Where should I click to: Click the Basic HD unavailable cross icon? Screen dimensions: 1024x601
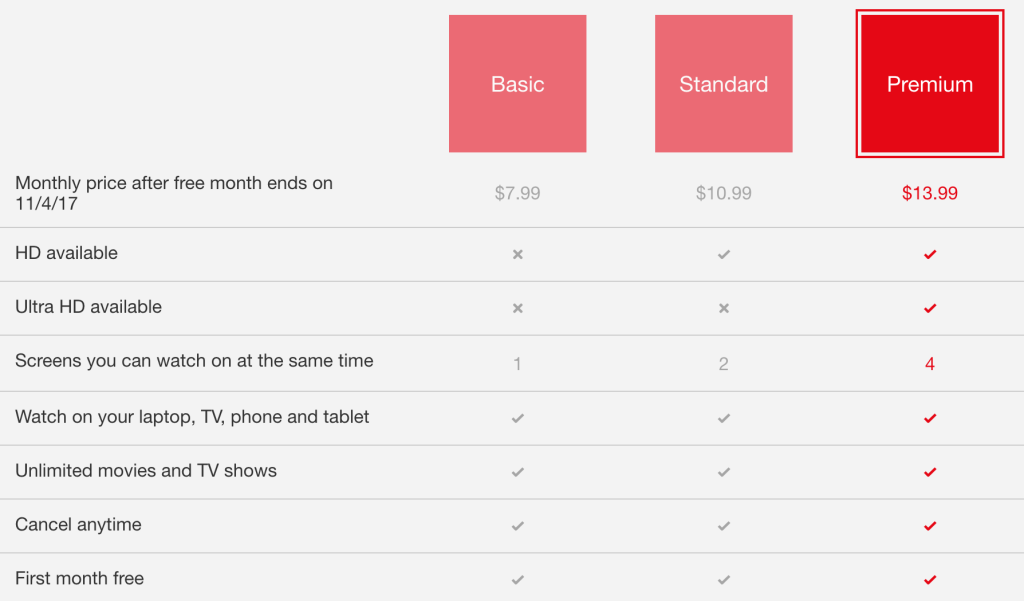pyautogui.click(x=517, y=254)
